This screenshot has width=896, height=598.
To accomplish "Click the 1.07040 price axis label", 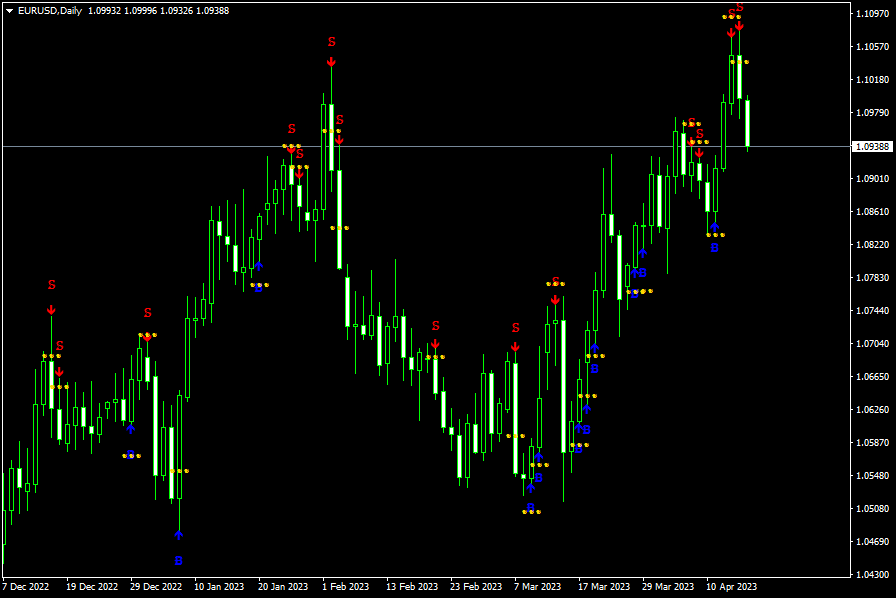I will click(x=873, y=344).
